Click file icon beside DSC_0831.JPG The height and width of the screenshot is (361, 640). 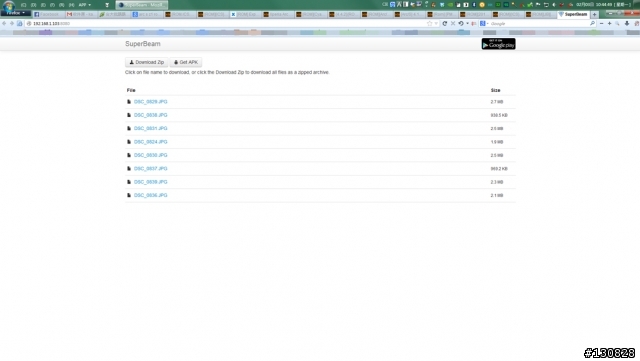tap(129, 129)
